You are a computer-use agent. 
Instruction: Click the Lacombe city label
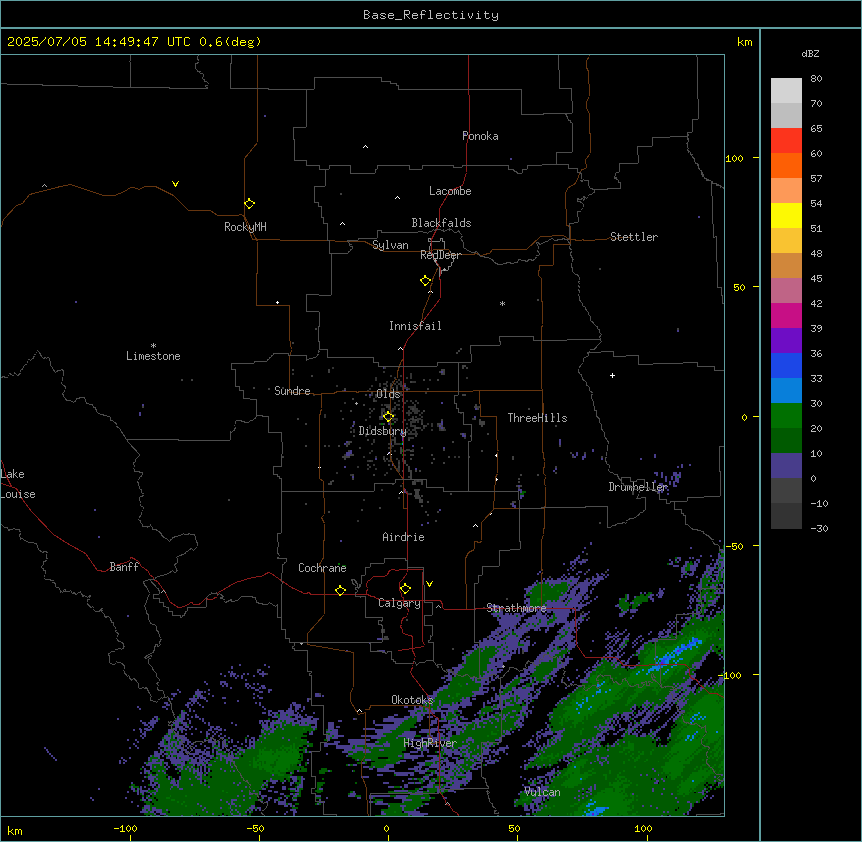pos(450,191)
